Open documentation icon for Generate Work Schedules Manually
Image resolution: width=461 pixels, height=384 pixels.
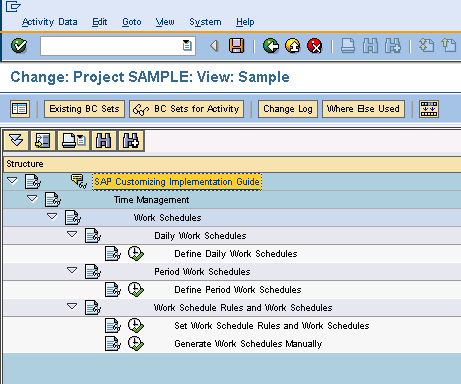click(x=113, y=344)
